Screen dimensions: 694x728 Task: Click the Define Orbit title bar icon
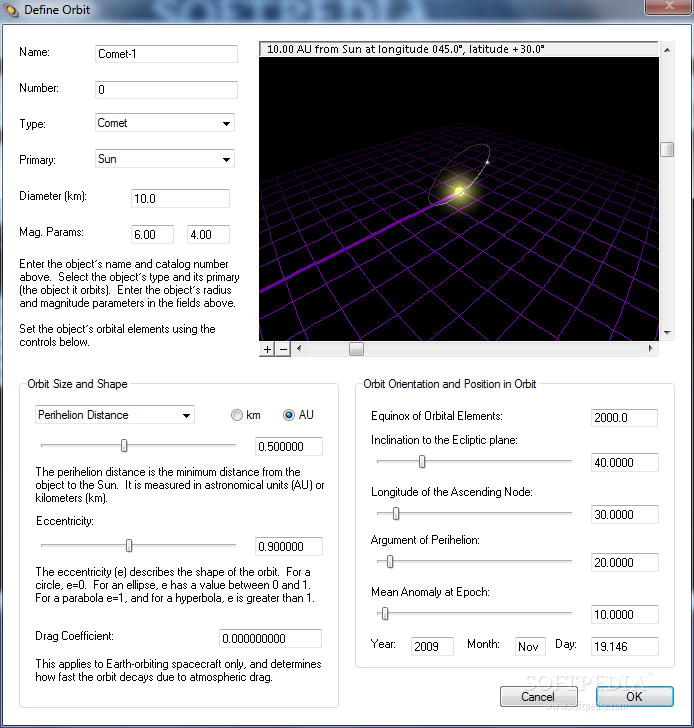[x=10, y=10]
